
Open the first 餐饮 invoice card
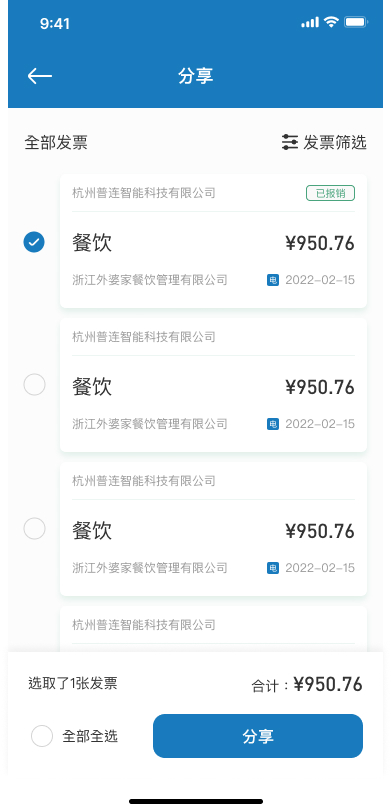[x=213, y=241]
